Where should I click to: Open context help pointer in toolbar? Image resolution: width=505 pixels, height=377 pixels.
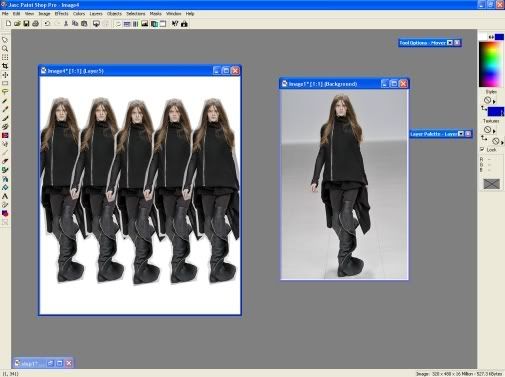(175, 24)
